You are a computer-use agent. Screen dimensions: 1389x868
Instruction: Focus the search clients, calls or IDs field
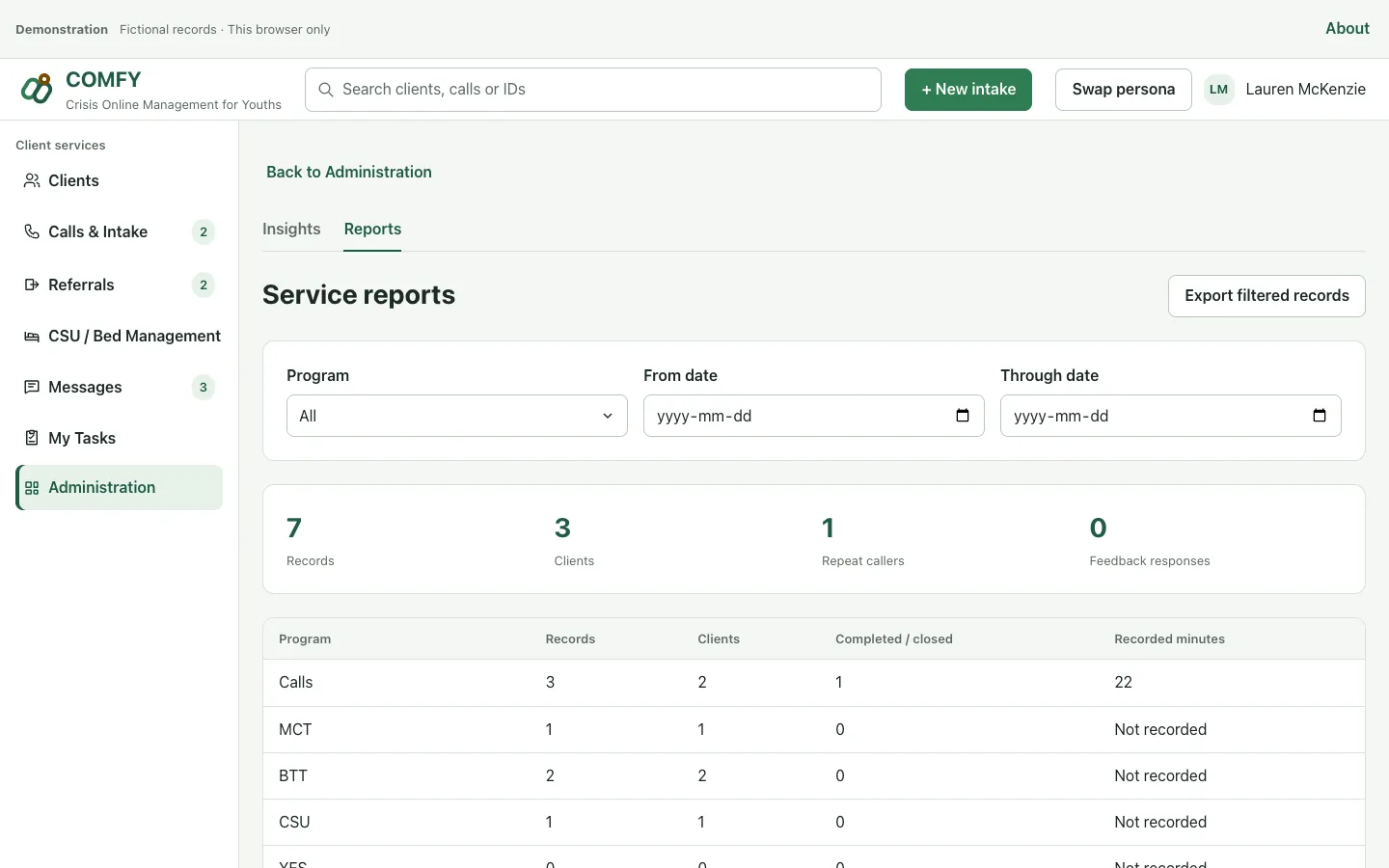point(593,90)
